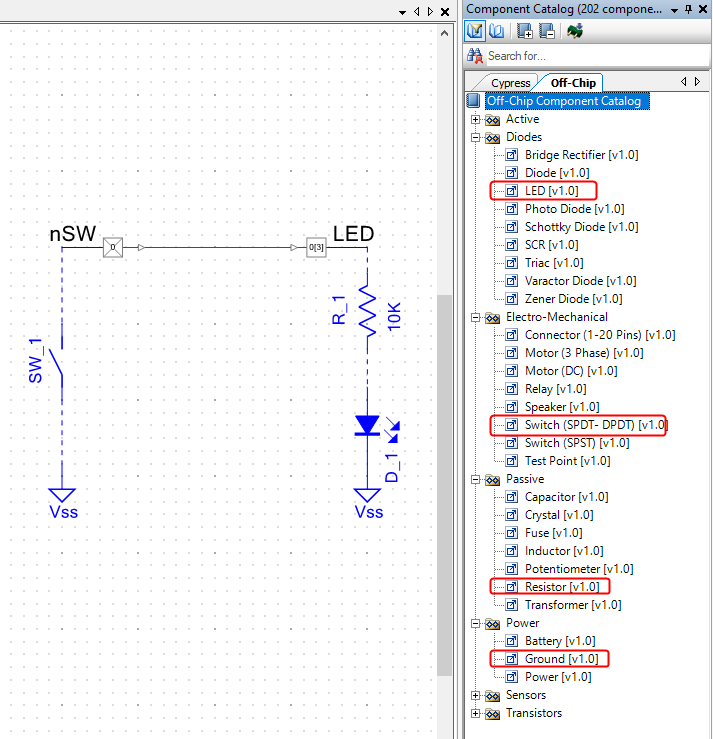Click the open book icon in catalog toolbar

tap(496, 31)
